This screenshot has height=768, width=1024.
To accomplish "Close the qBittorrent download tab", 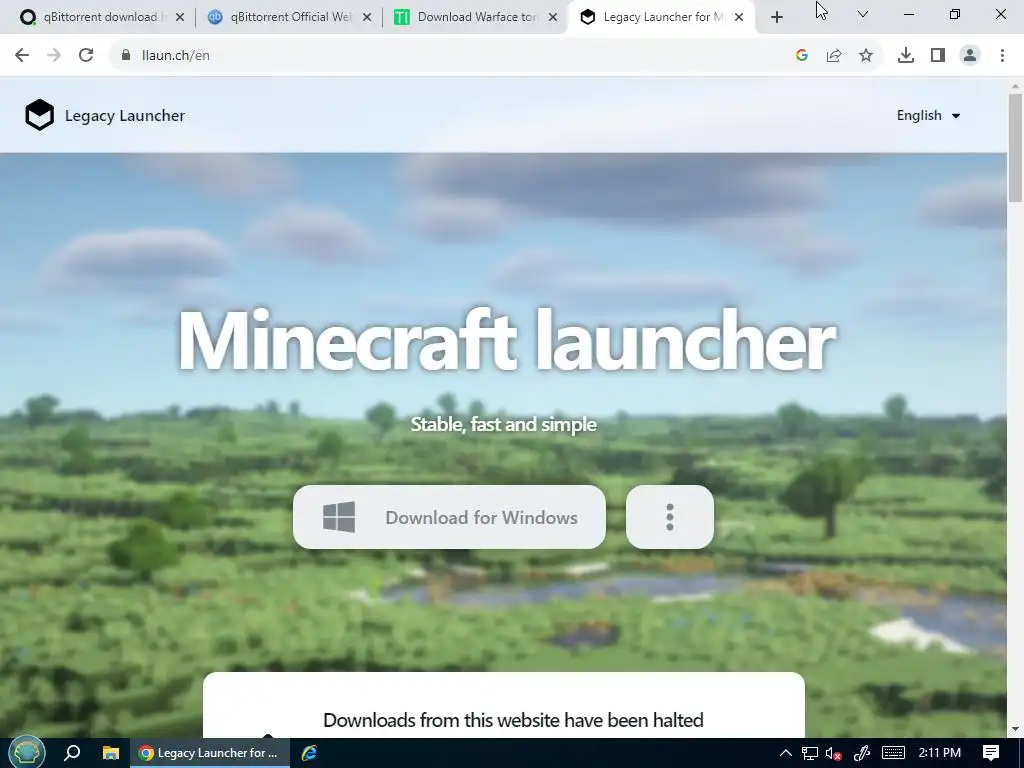I will 180,17.
